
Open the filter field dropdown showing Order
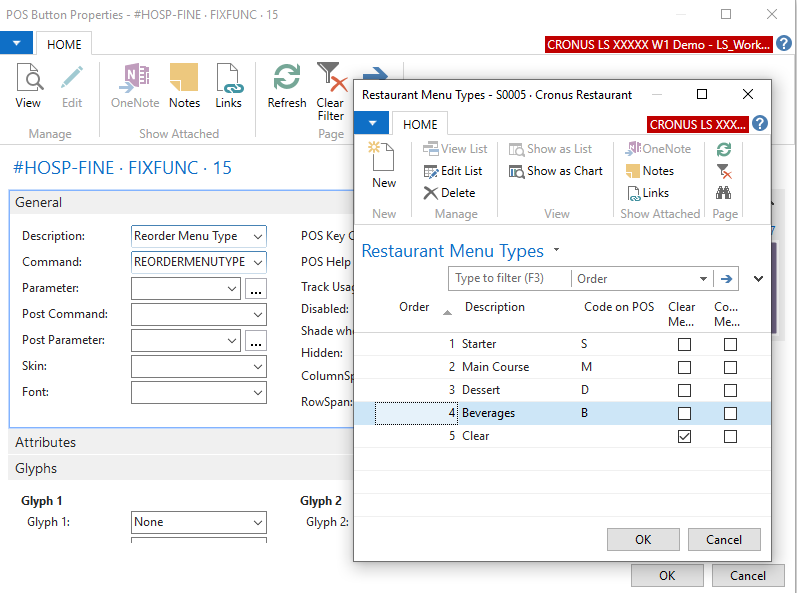(x=703, y=279)
